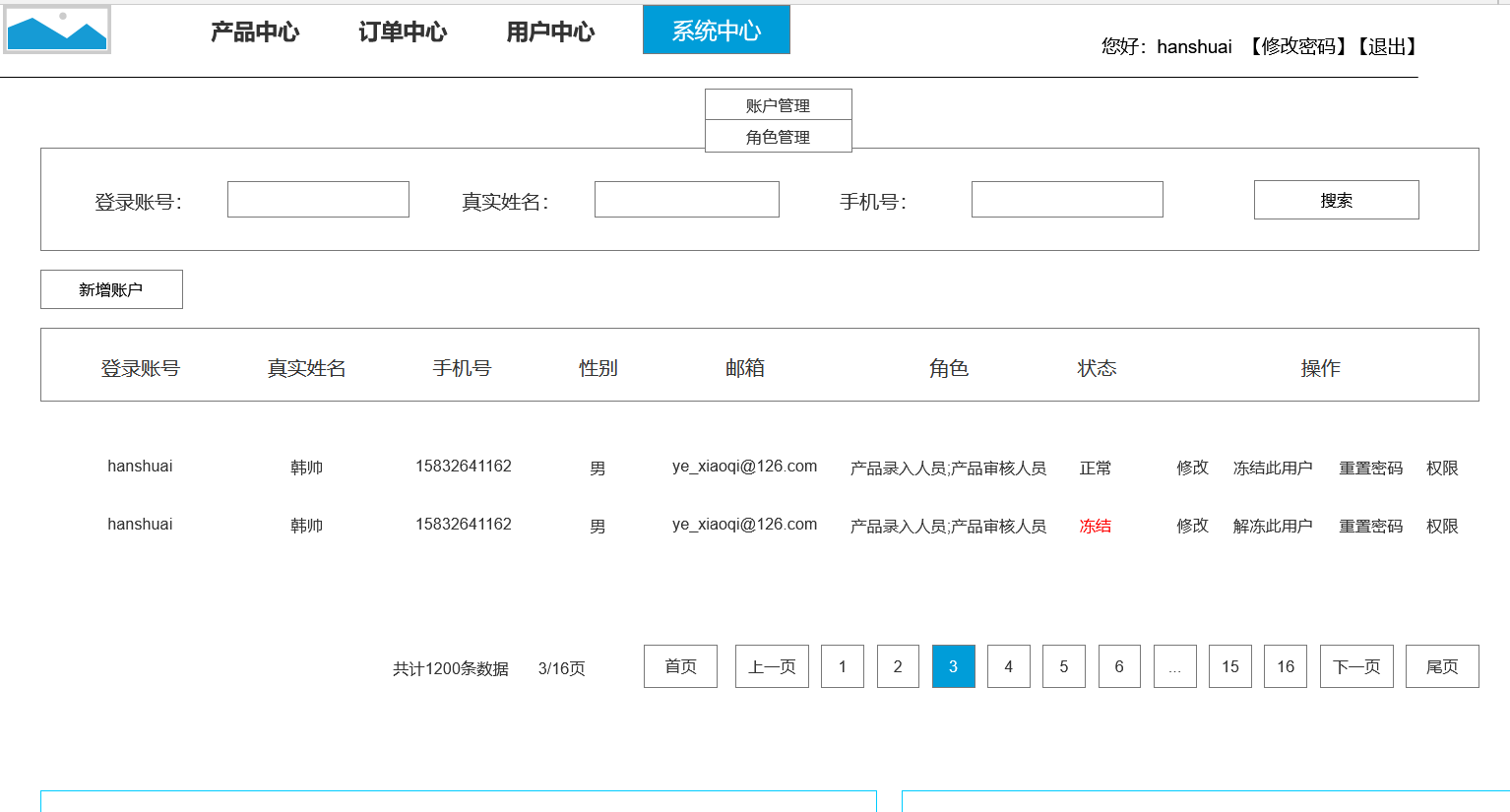Click 重置密码 in the 冻结 status row

tap(1371, 526)
